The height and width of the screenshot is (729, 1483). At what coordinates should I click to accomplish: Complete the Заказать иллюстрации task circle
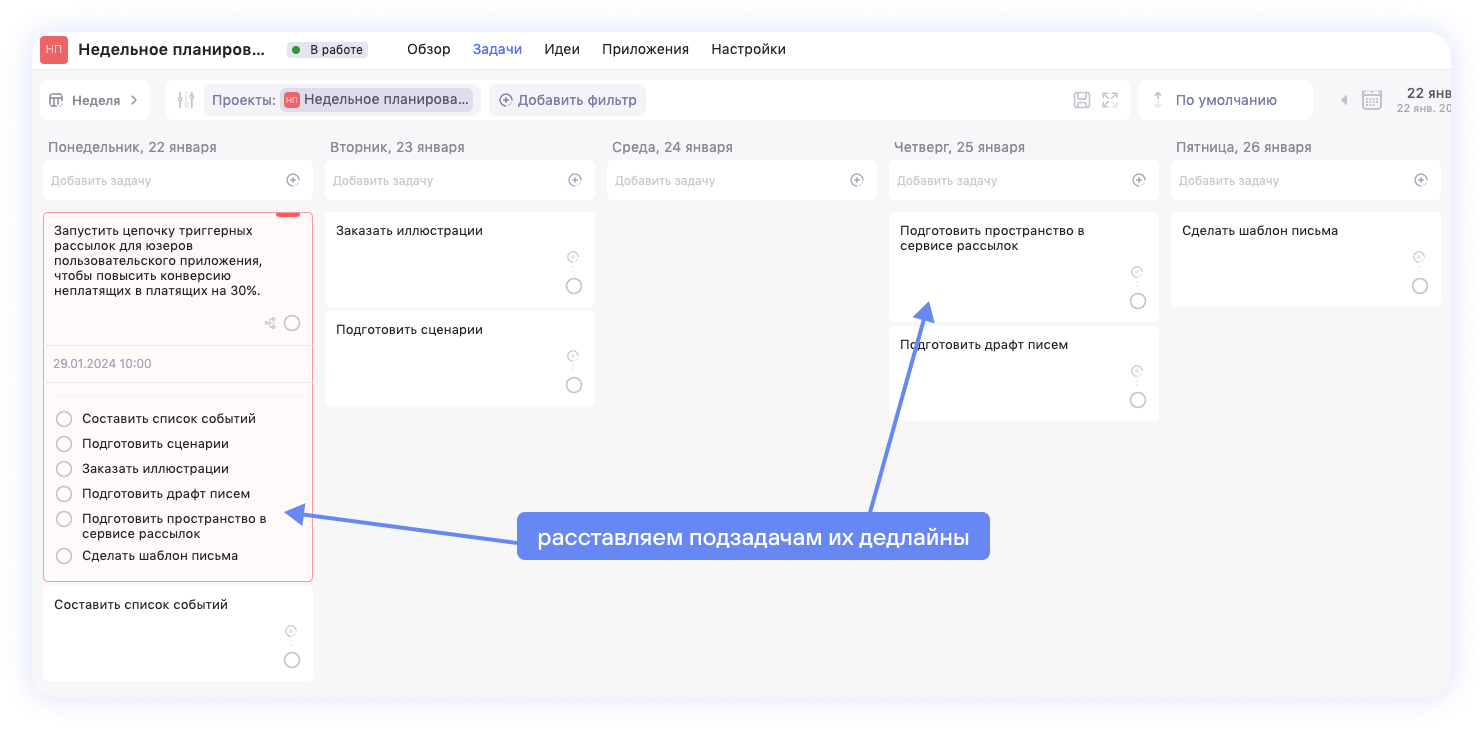pos(574,285)
